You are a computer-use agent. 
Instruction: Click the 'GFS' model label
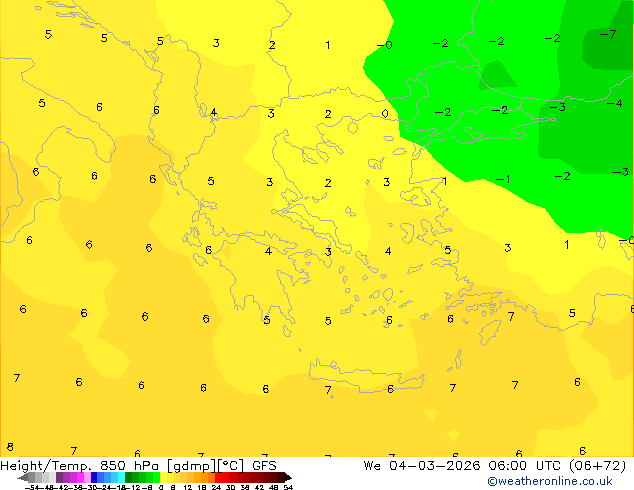pyautogui.click(x=264, y=466)
